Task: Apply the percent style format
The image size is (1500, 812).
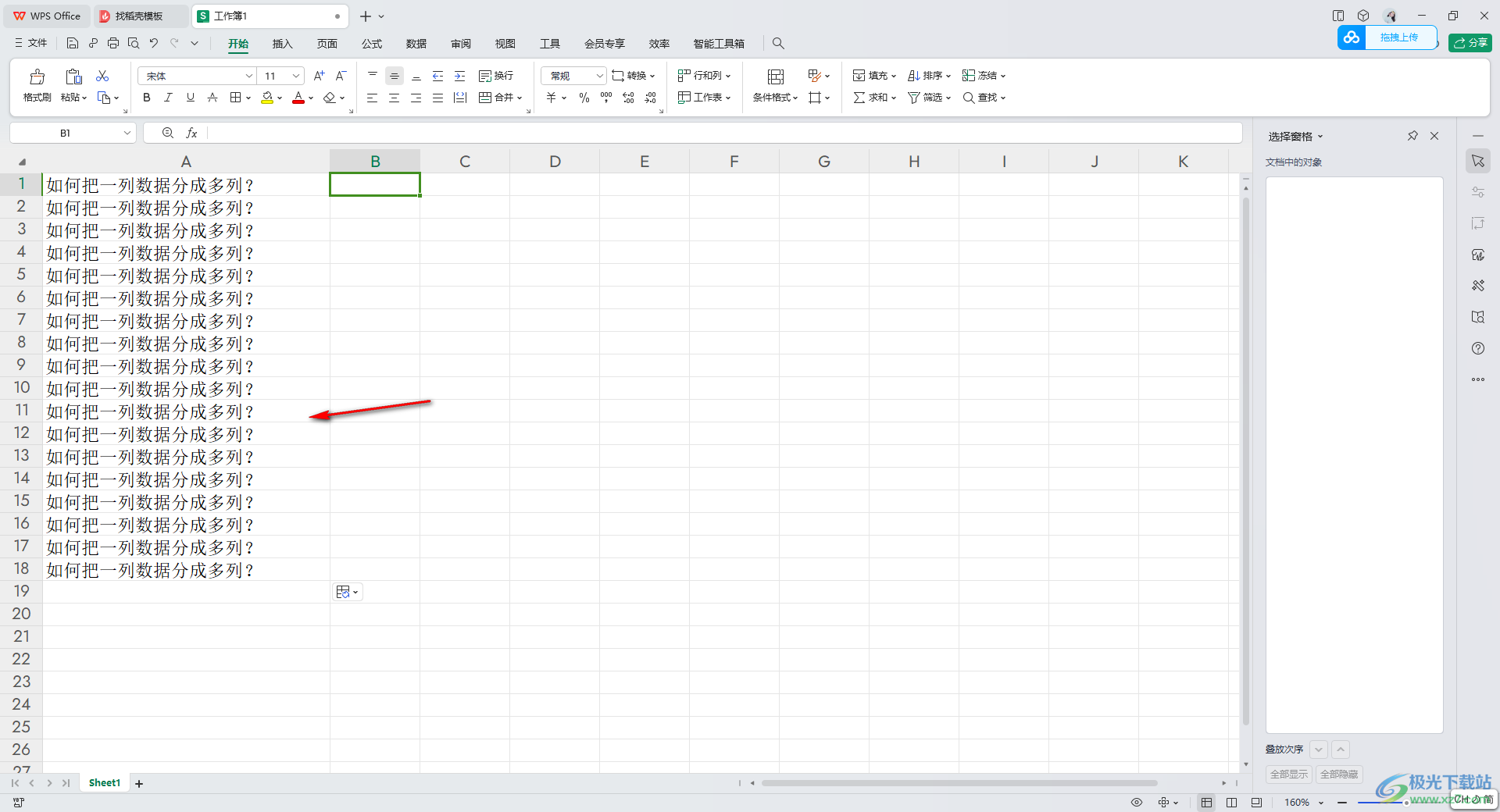Action: [x=584, y=98]
